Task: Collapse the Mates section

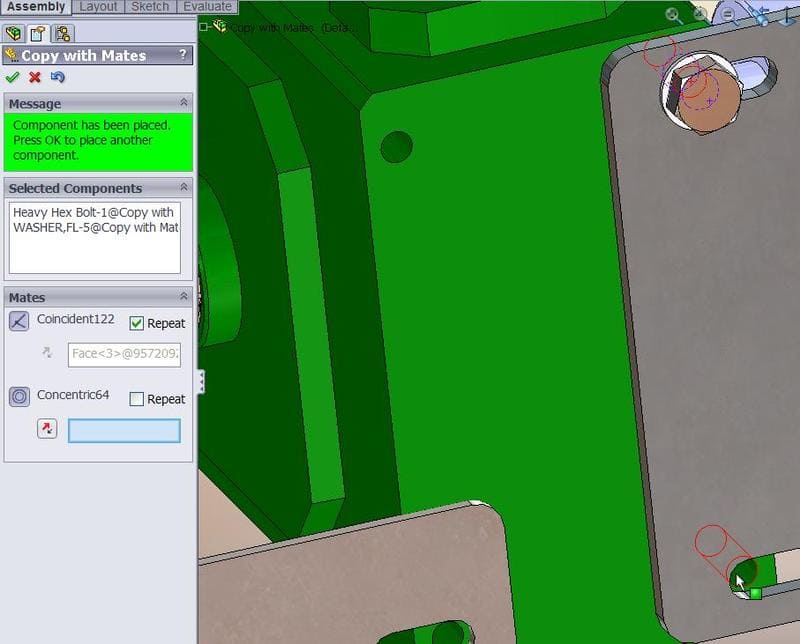Action: [183, 297]
